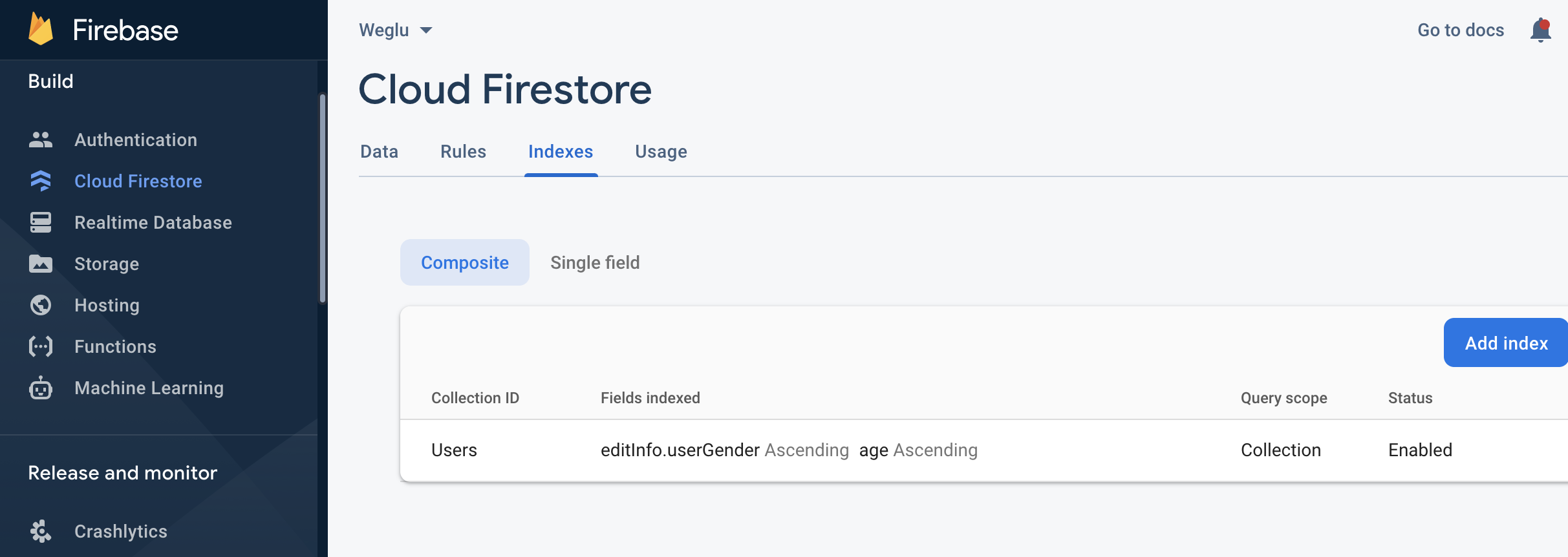The height and width of the screenshot is (557, 1568).
Task: Click the Firebase title text
Action: tap(125, 30)
